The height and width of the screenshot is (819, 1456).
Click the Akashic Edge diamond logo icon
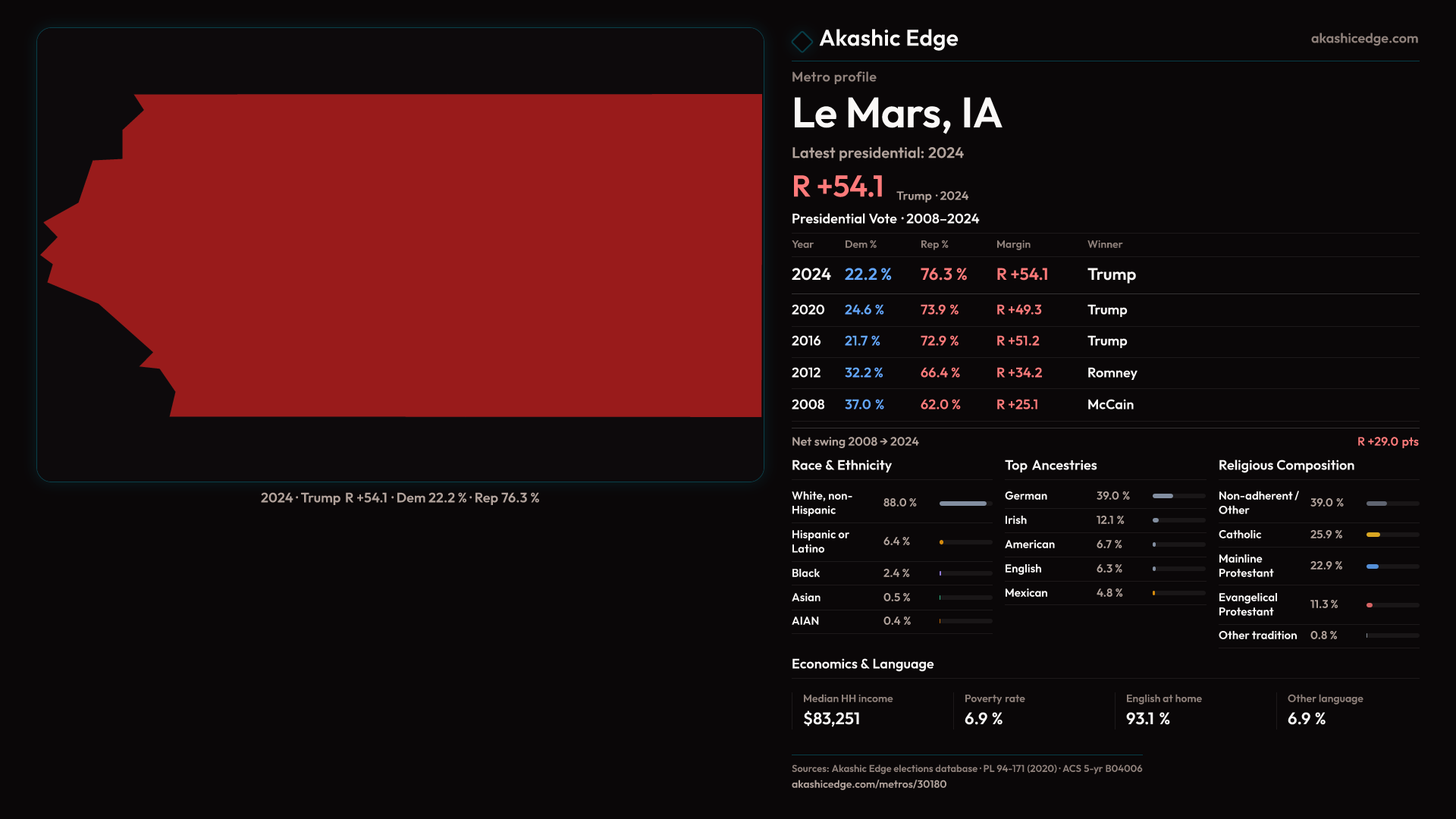[x=802, y=41]
